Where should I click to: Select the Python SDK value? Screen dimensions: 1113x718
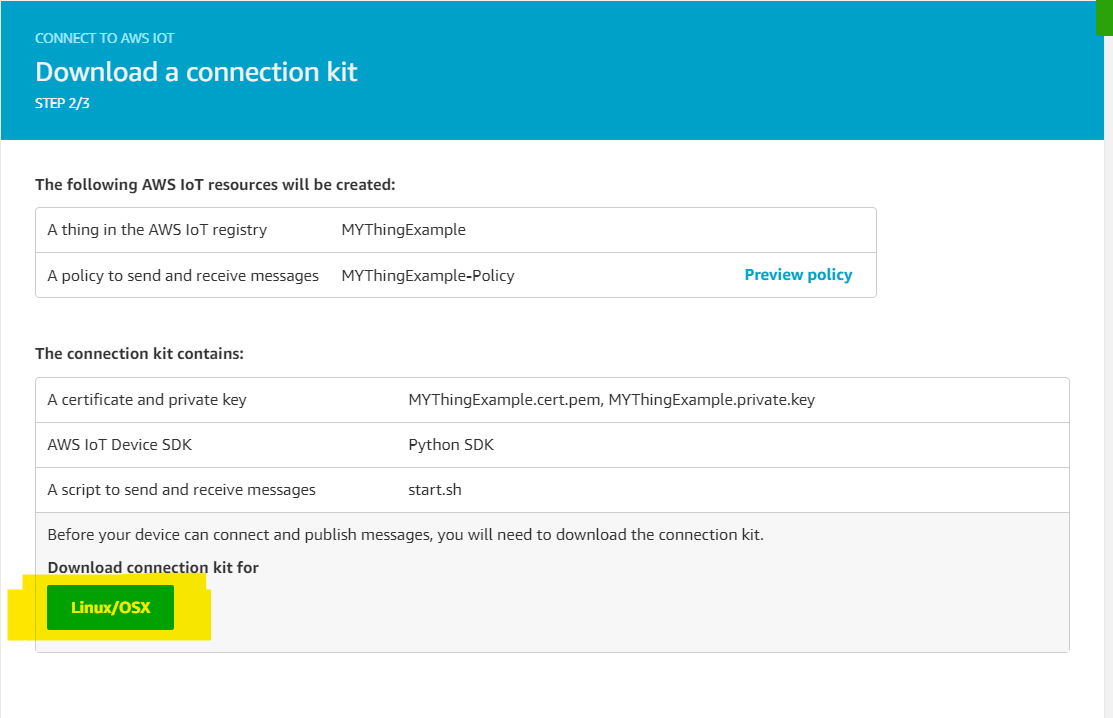[x=451, y=445]
